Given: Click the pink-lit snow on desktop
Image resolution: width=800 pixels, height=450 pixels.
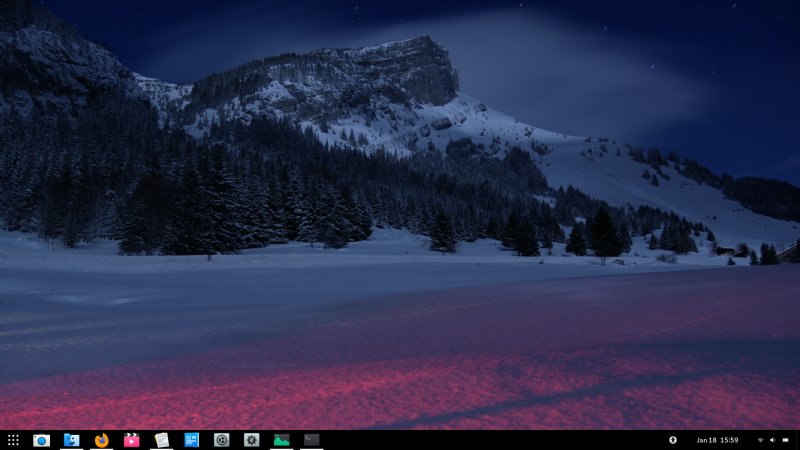Looking at the screenshot, I should [300, 390].
